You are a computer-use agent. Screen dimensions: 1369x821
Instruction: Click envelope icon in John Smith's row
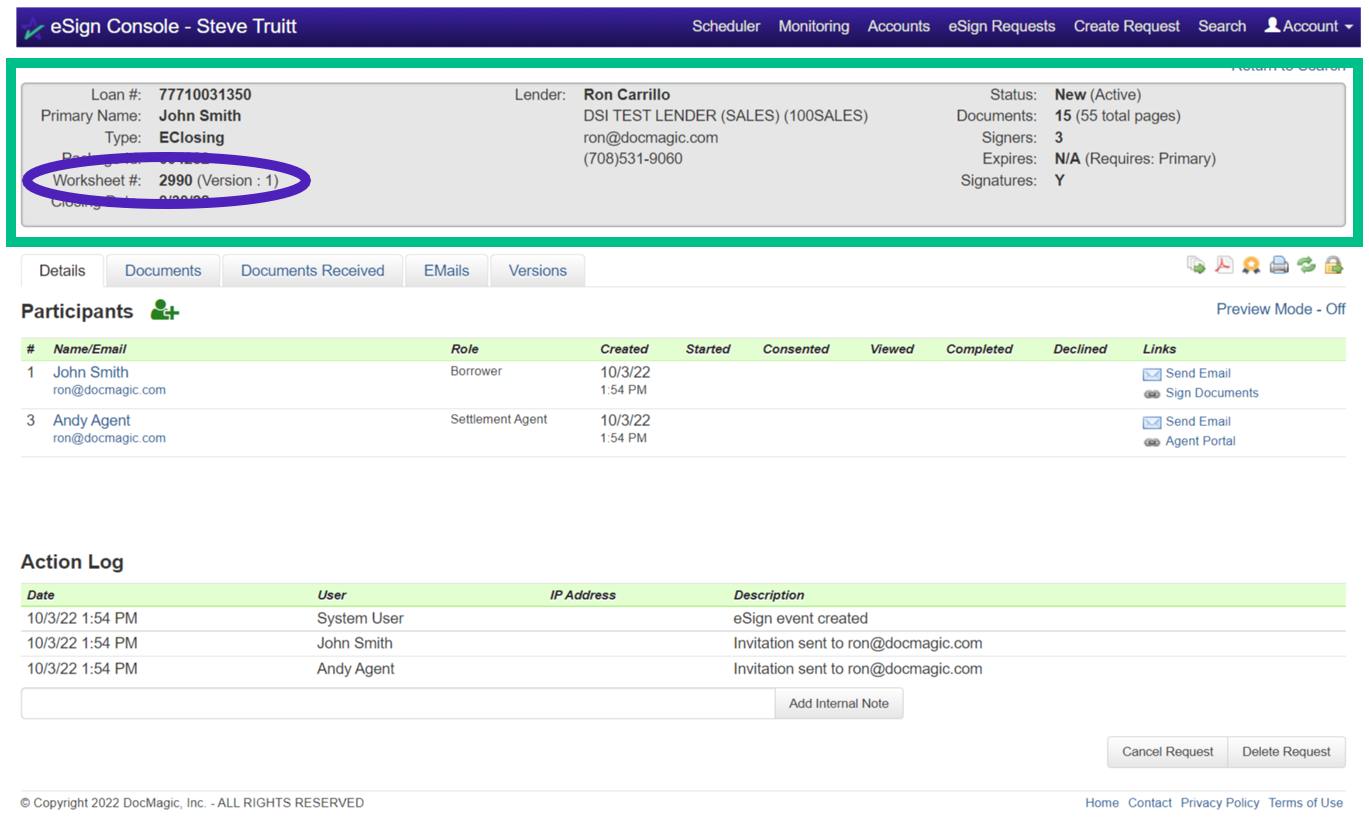coord(1152,374)
